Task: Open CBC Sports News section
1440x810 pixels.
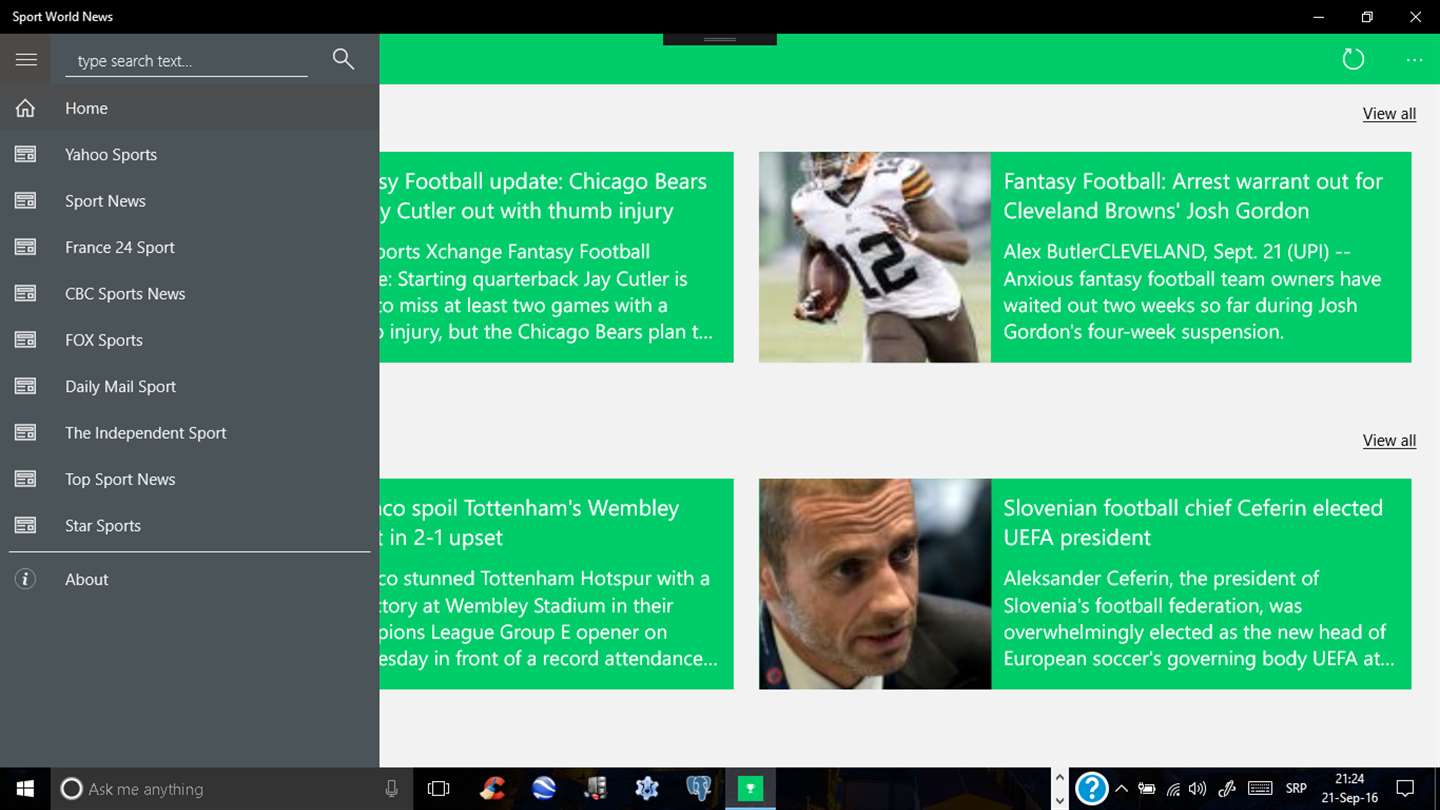Action: 190,294
